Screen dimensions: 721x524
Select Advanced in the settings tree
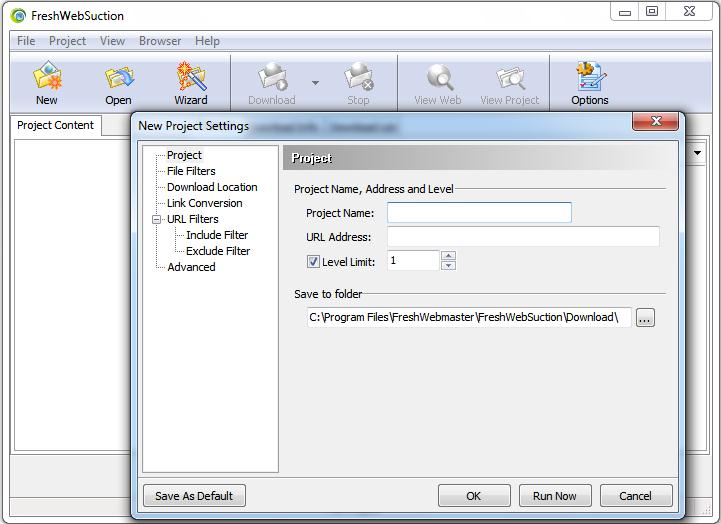tap(191, 267)
